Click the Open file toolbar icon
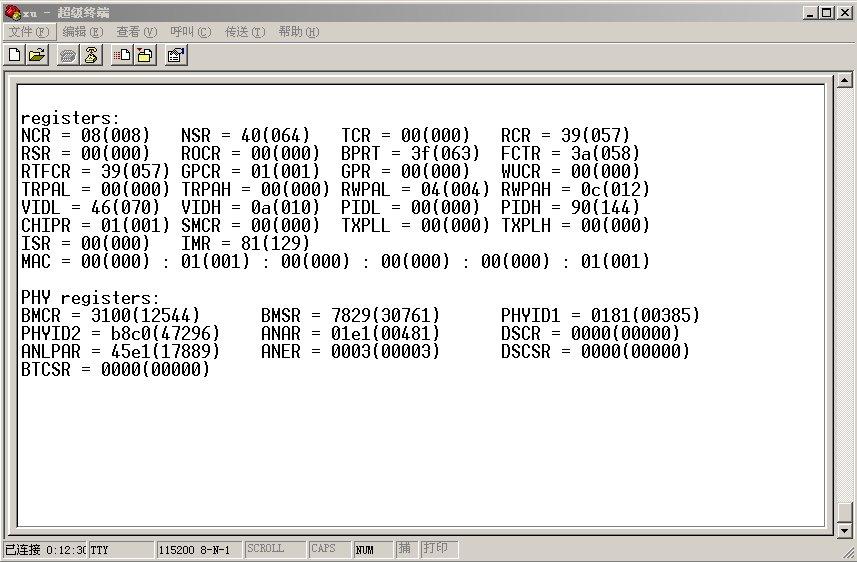The height and width of the screenshot is (562, 857). click(37, 55)
